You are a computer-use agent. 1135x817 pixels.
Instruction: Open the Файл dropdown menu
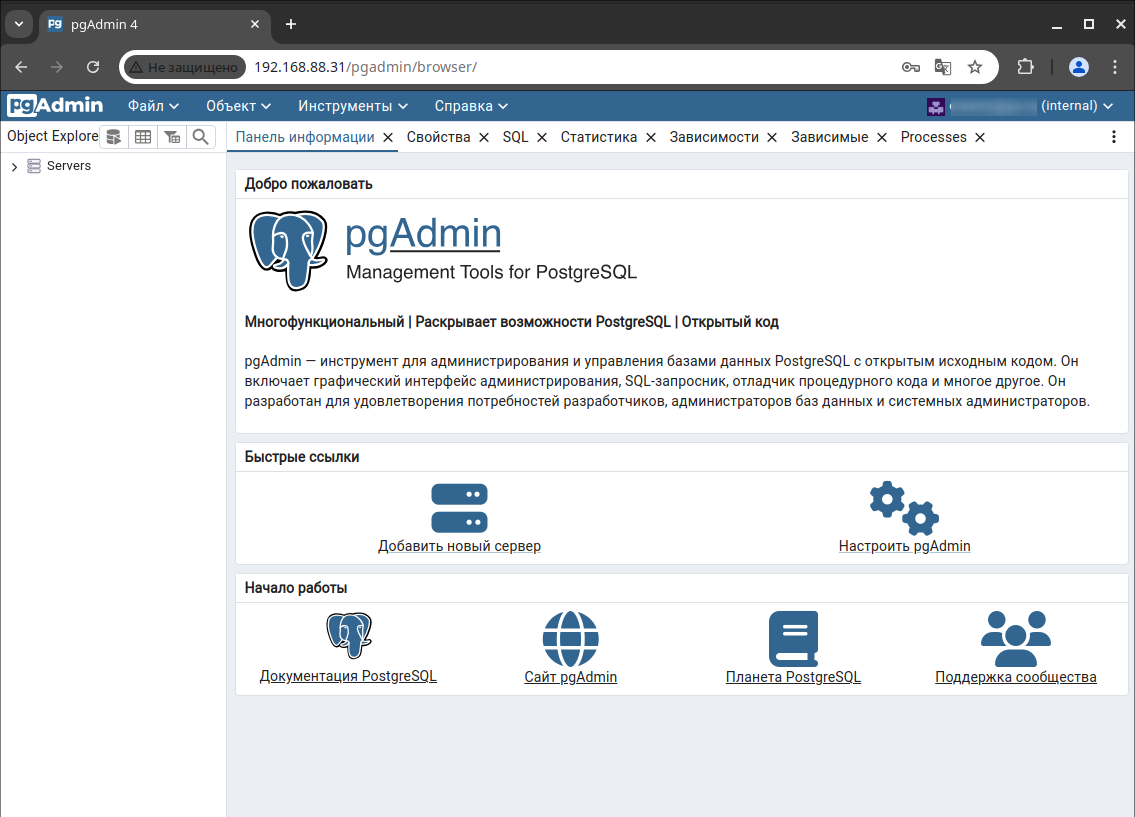[153, 106]
